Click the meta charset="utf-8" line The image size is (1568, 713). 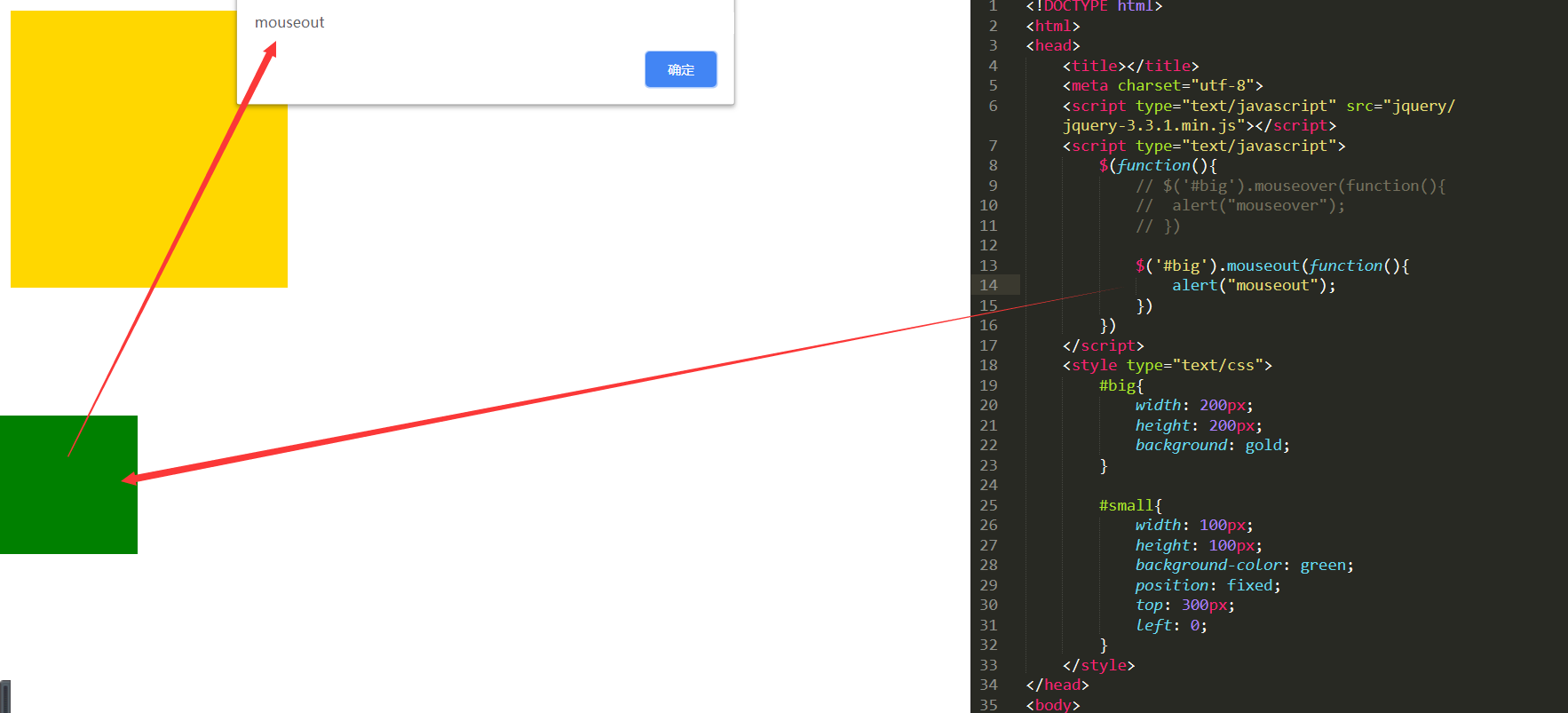(x=1163, y=85)
